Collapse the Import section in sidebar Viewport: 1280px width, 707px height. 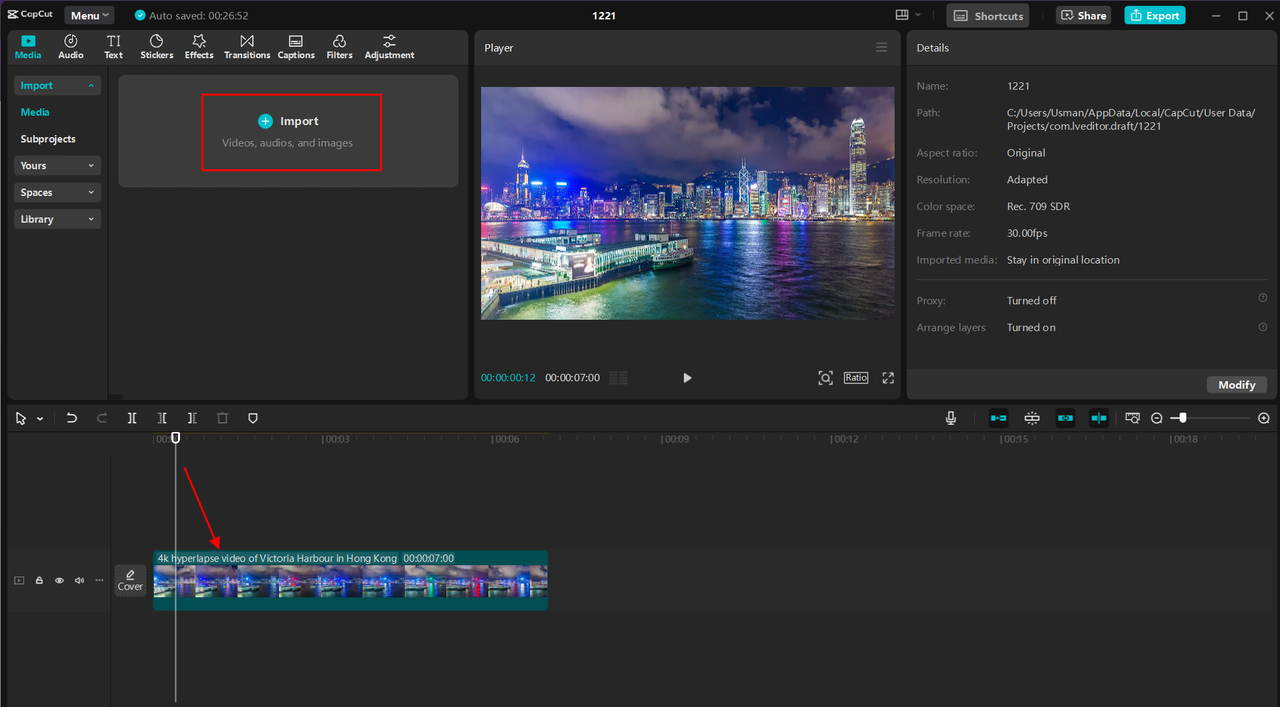[57, 86]
